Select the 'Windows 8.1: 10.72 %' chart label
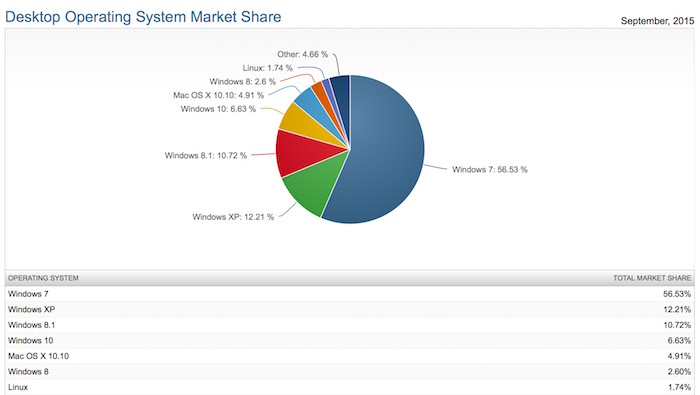Image resolution: width=700 pixels, height=395 pixels. [205, 155]
